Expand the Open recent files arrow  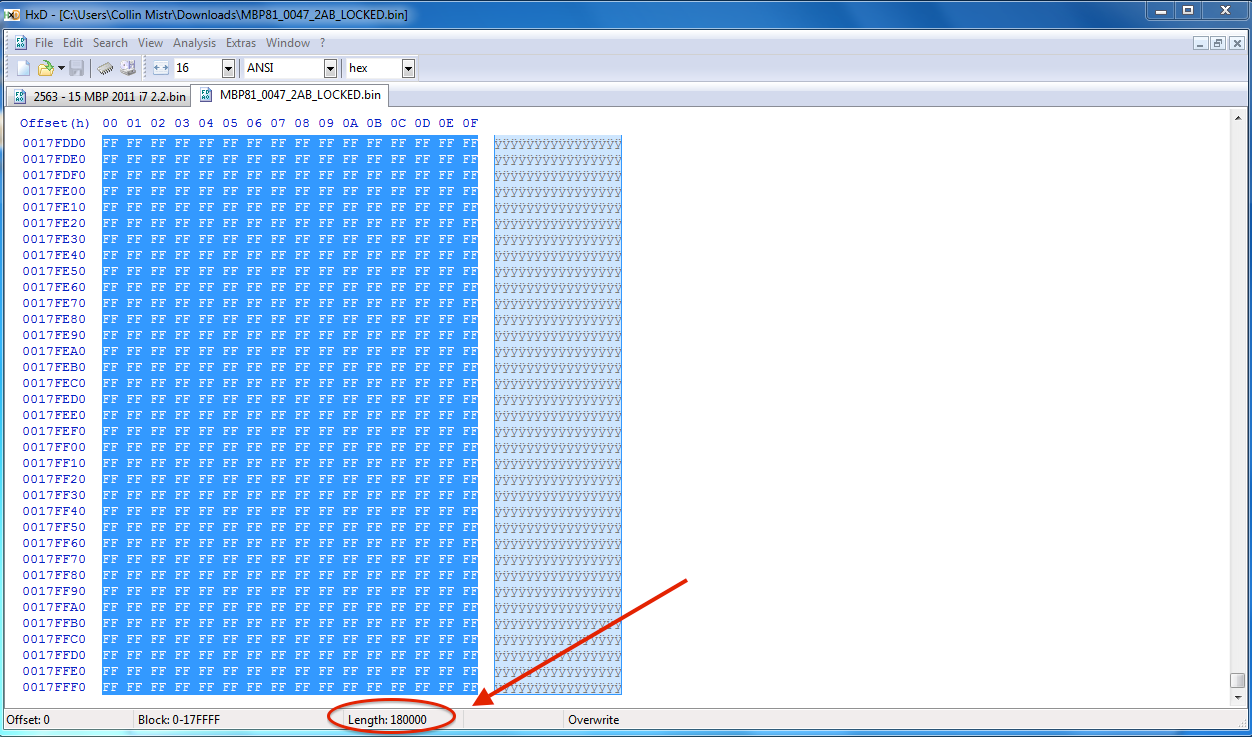pyautogui.click(x=60, y=68)
